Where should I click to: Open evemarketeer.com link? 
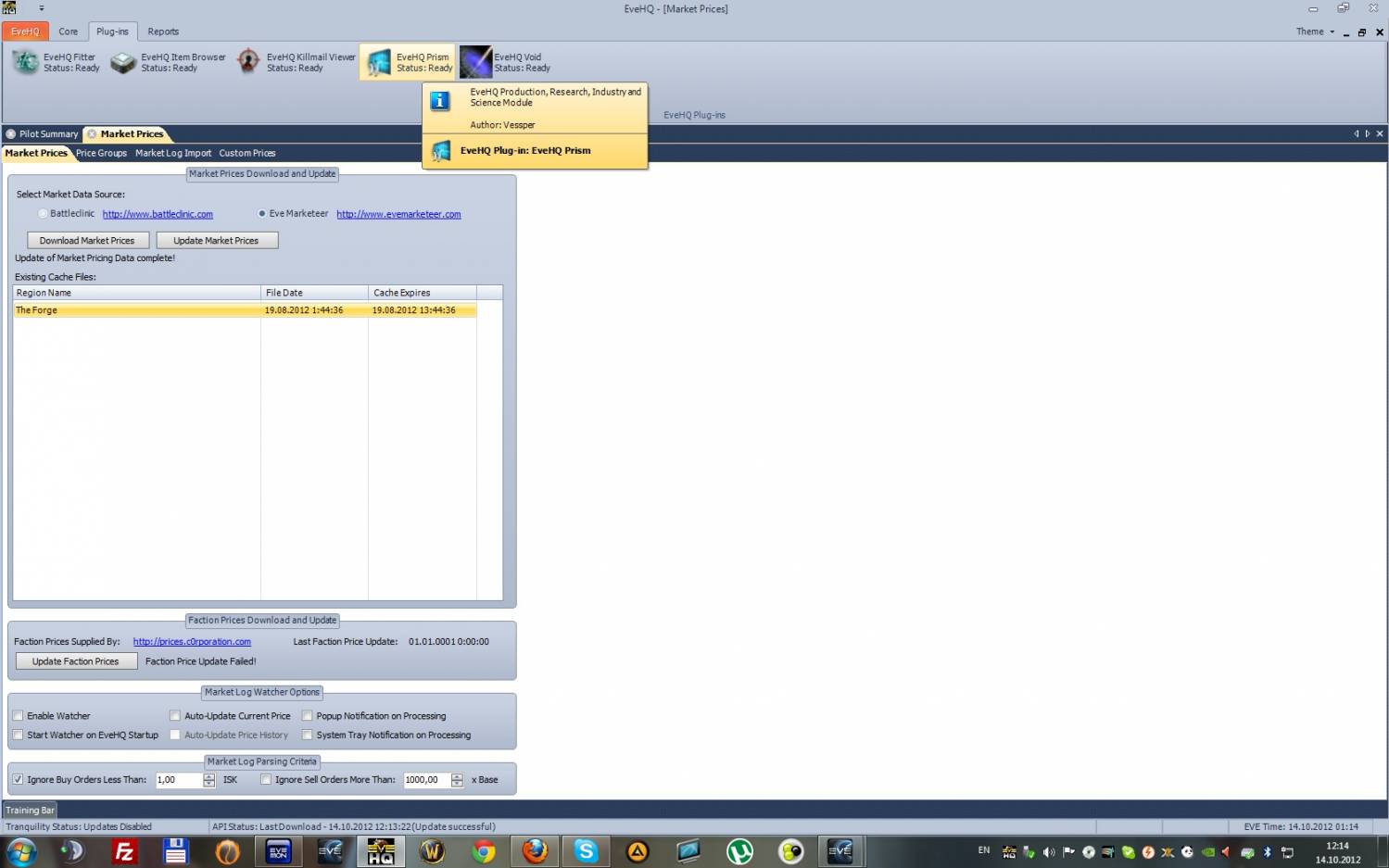pyautogui.click(x=398, y=214)
